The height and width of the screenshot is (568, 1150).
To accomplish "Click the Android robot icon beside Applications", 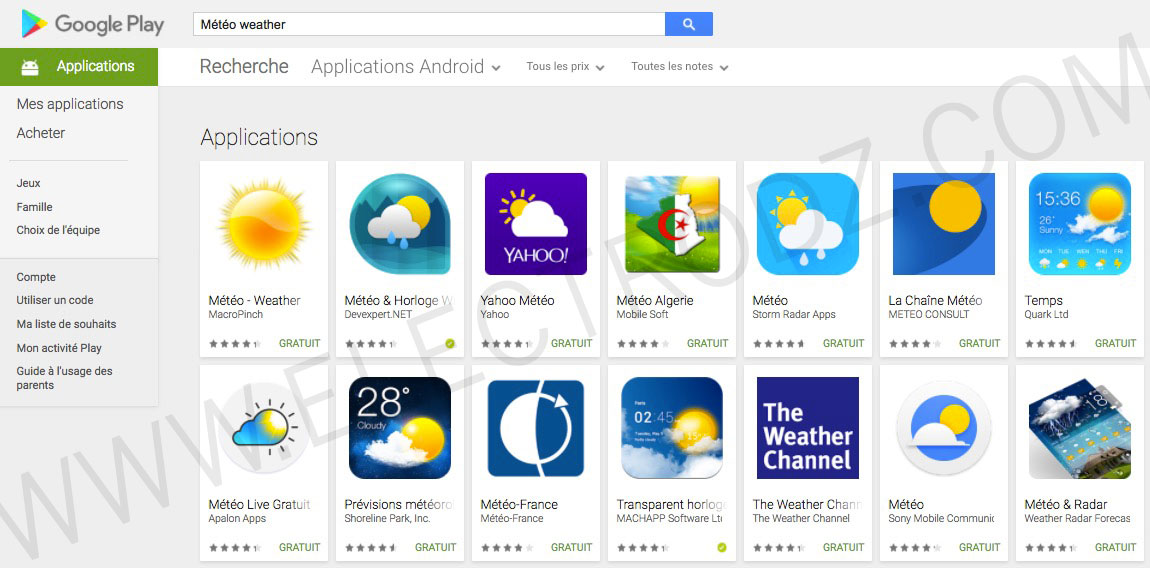I will 30,67.
